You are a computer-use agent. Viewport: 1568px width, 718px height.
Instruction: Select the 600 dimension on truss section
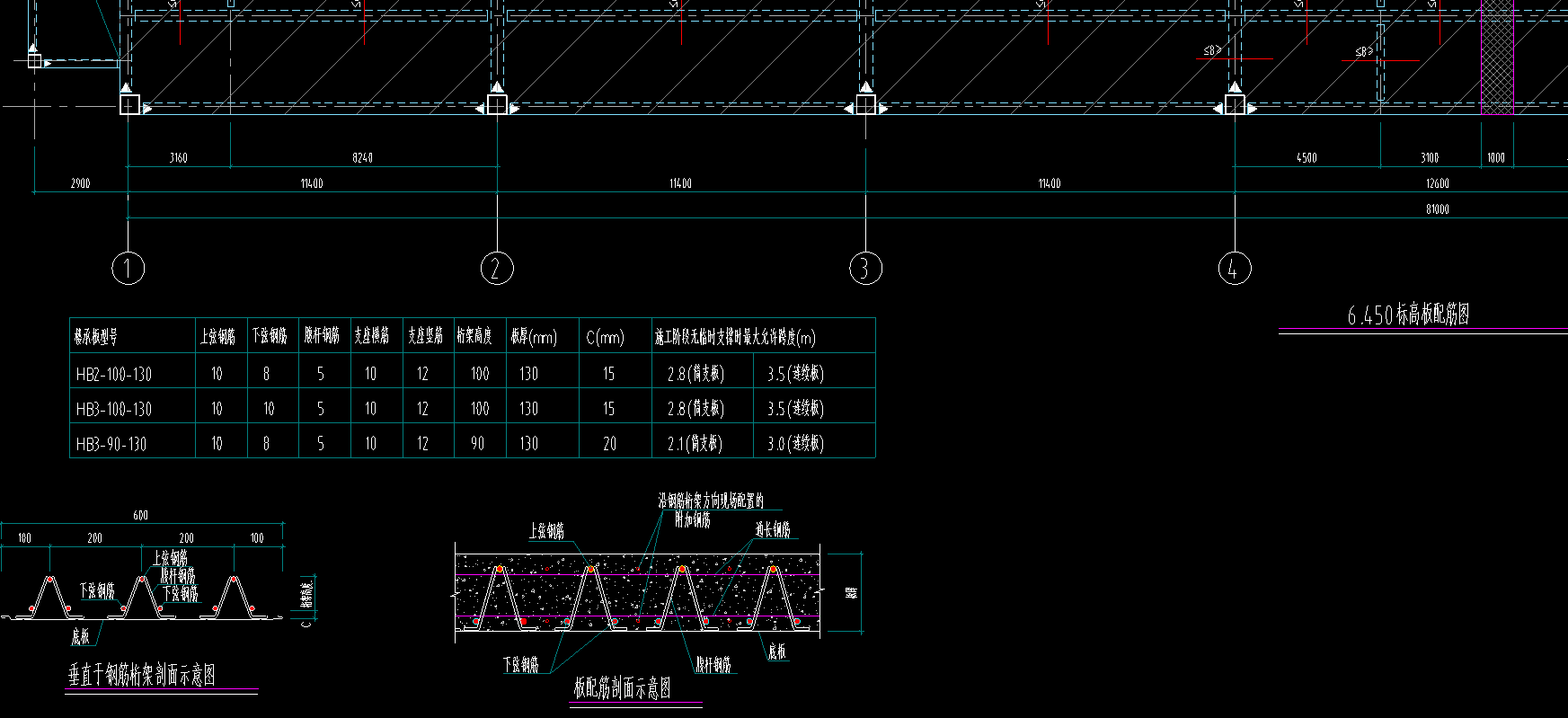pyautogui.click(x=141, y=515)
